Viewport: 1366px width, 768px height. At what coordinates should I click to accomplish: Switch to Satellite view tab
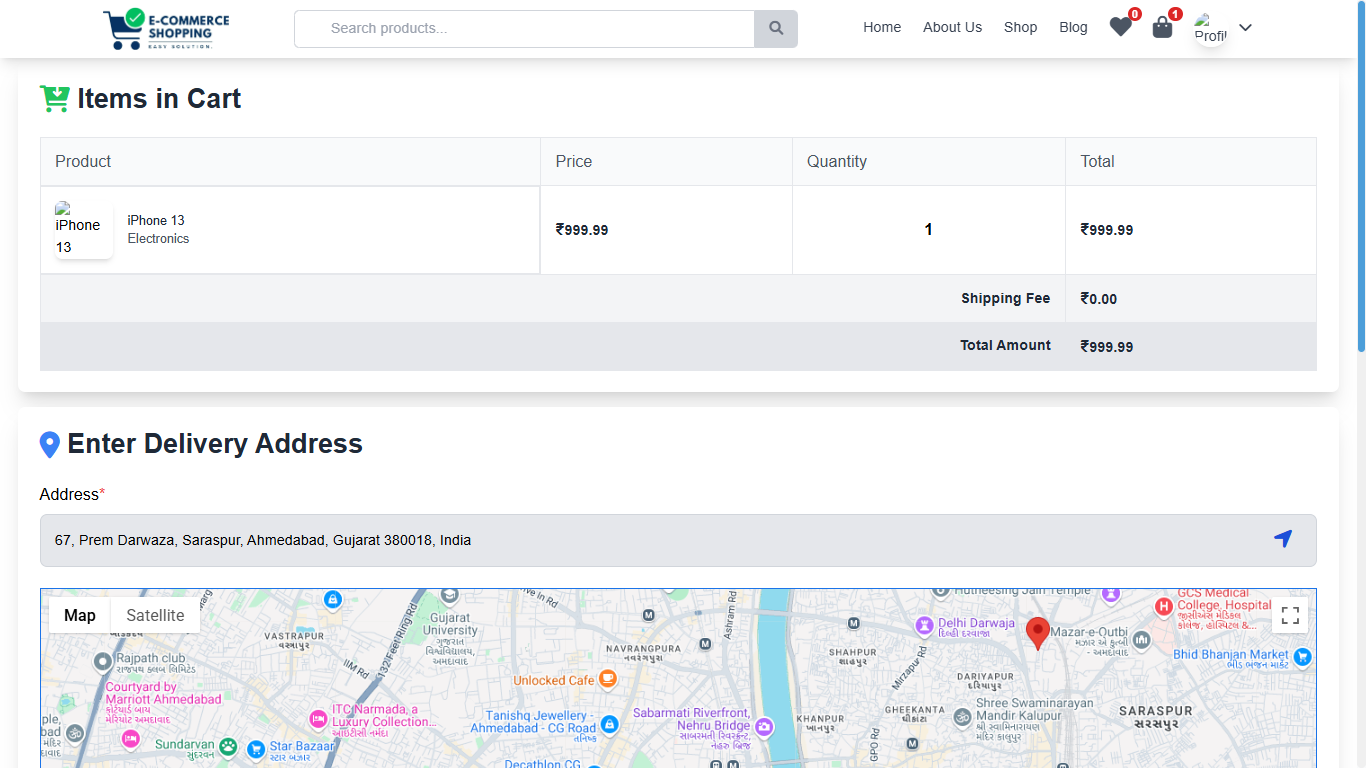tap(155, 615)
